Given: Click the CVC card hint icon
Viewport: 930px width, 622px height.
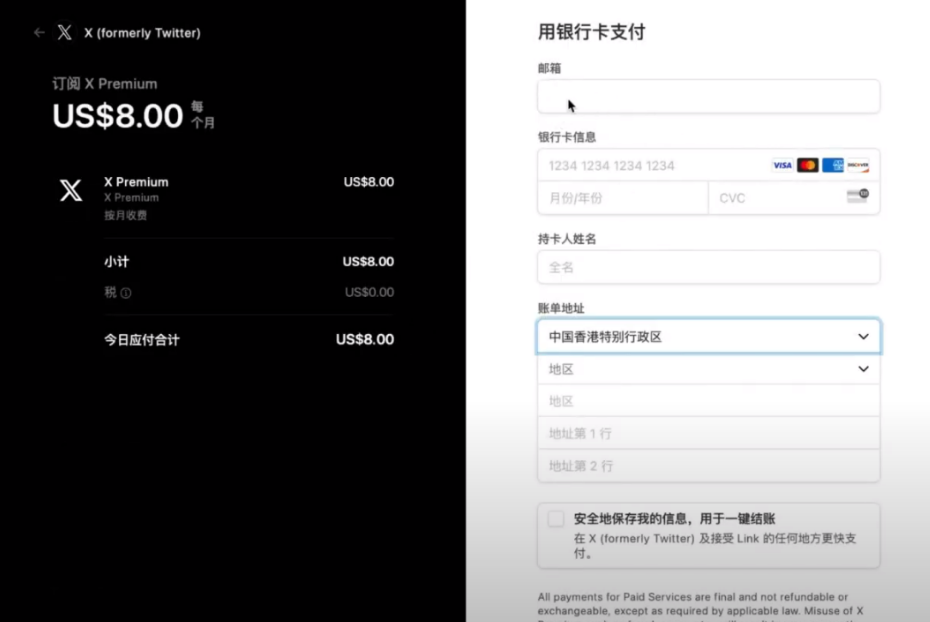Looking at the screenshot, I should click(857, 196).
